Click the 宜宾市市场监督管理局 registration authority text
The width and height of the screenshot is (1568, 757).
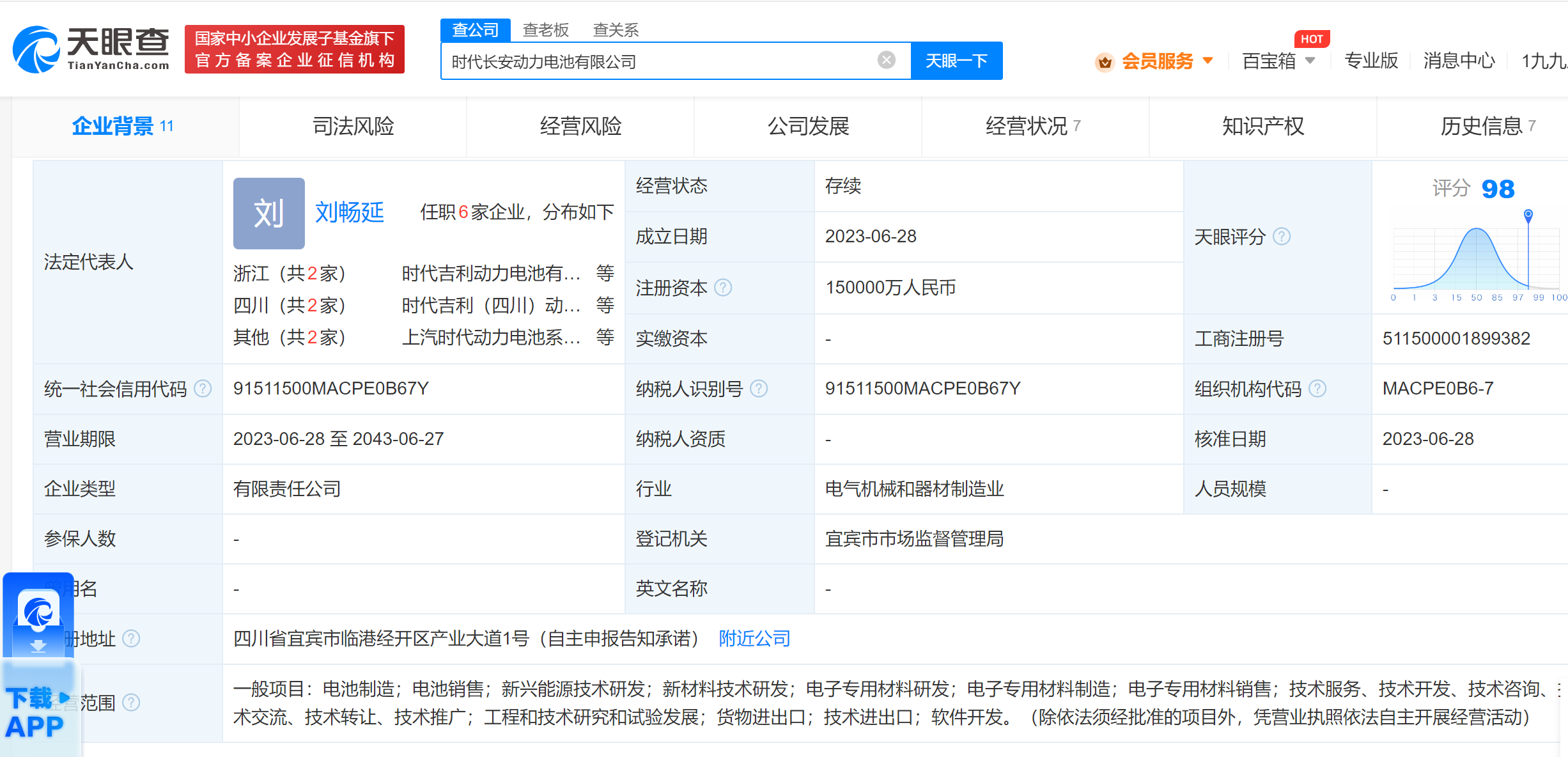pos(914,539)
